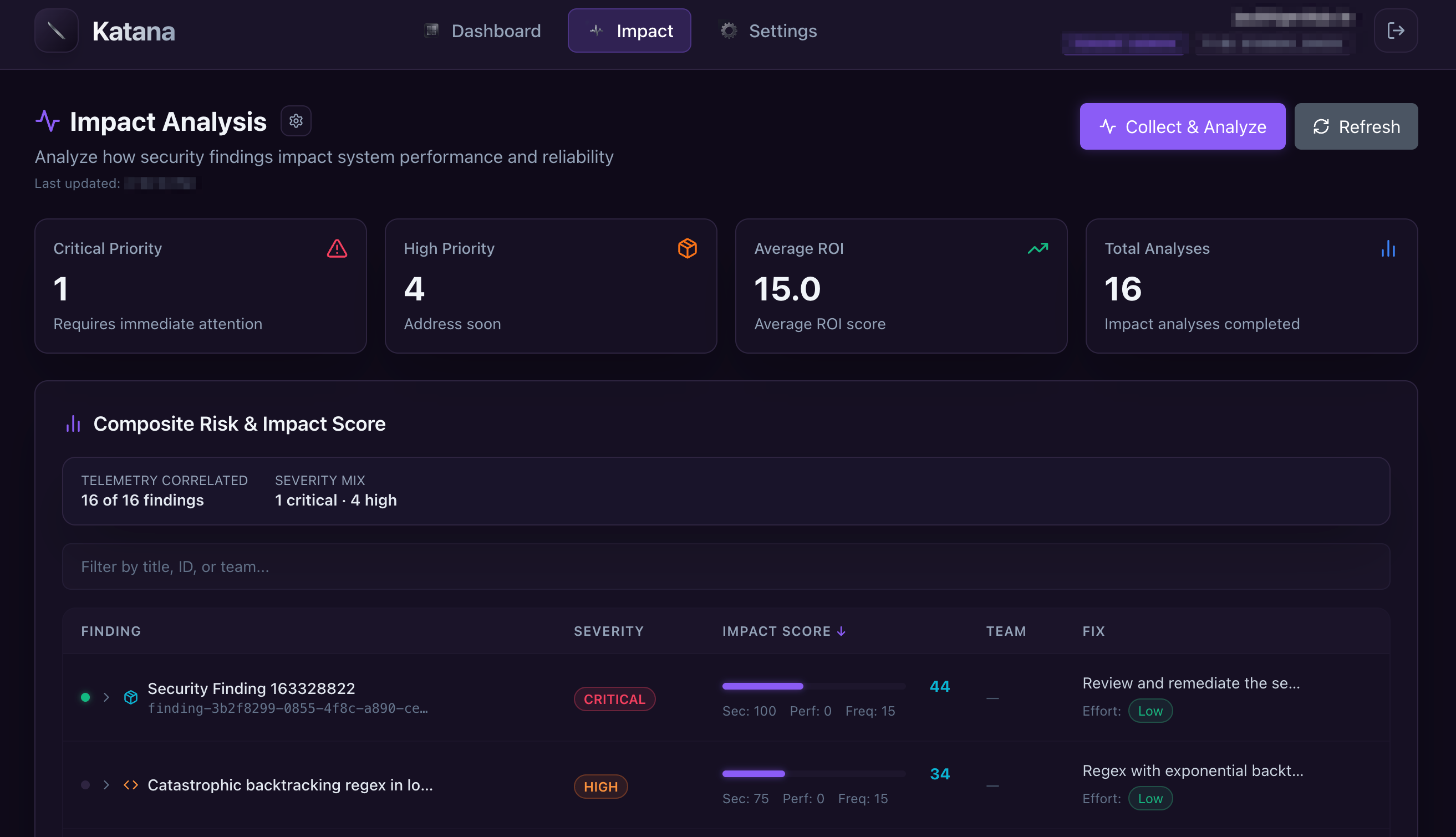
Task: Click 'Sec: 75' metric text
Action: click(745, 798)
